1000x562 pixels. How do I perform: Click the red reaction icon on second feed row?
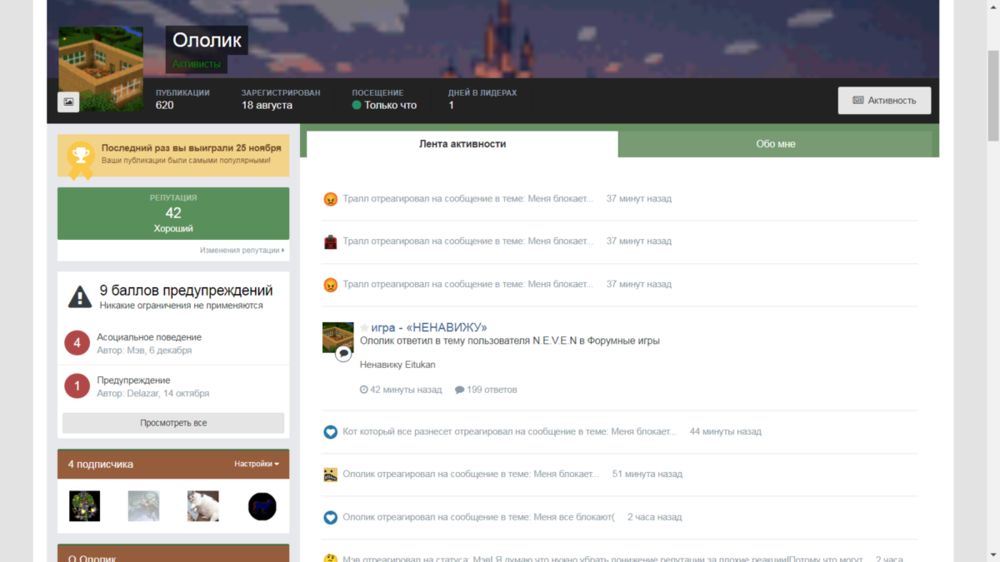330,242
